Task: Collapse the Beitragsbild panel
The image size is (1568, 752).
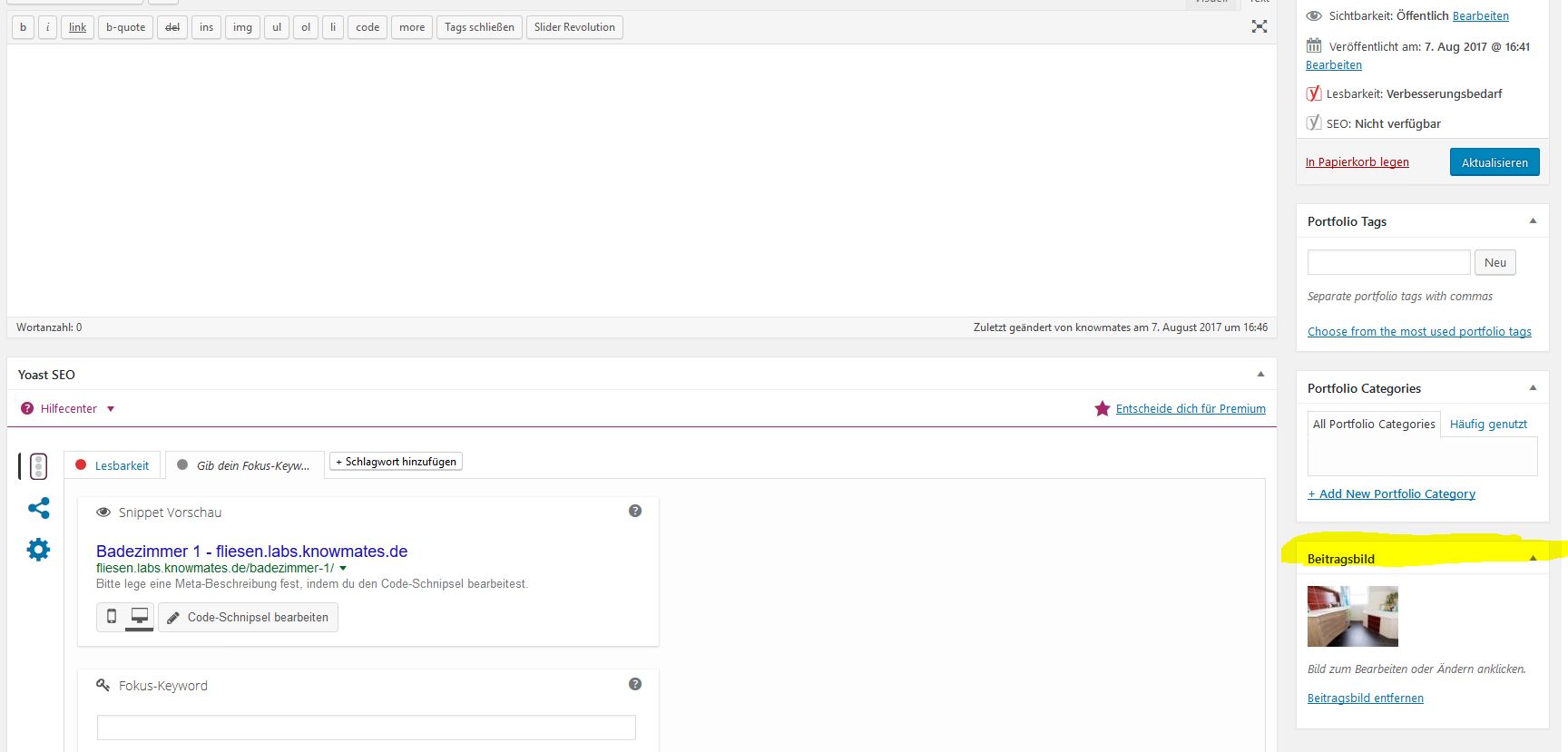Action: click(1533, 558)
